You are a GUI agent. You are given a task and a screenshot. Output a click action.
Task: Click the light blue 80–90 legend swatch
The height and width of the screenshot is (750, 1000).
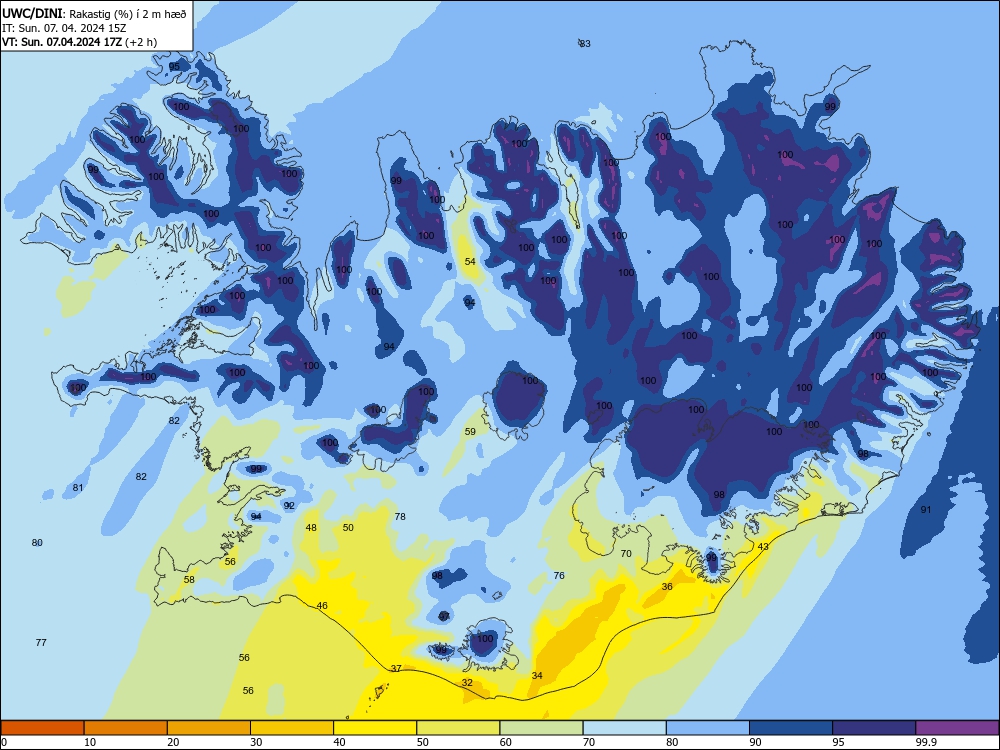(x=708, y=728)
